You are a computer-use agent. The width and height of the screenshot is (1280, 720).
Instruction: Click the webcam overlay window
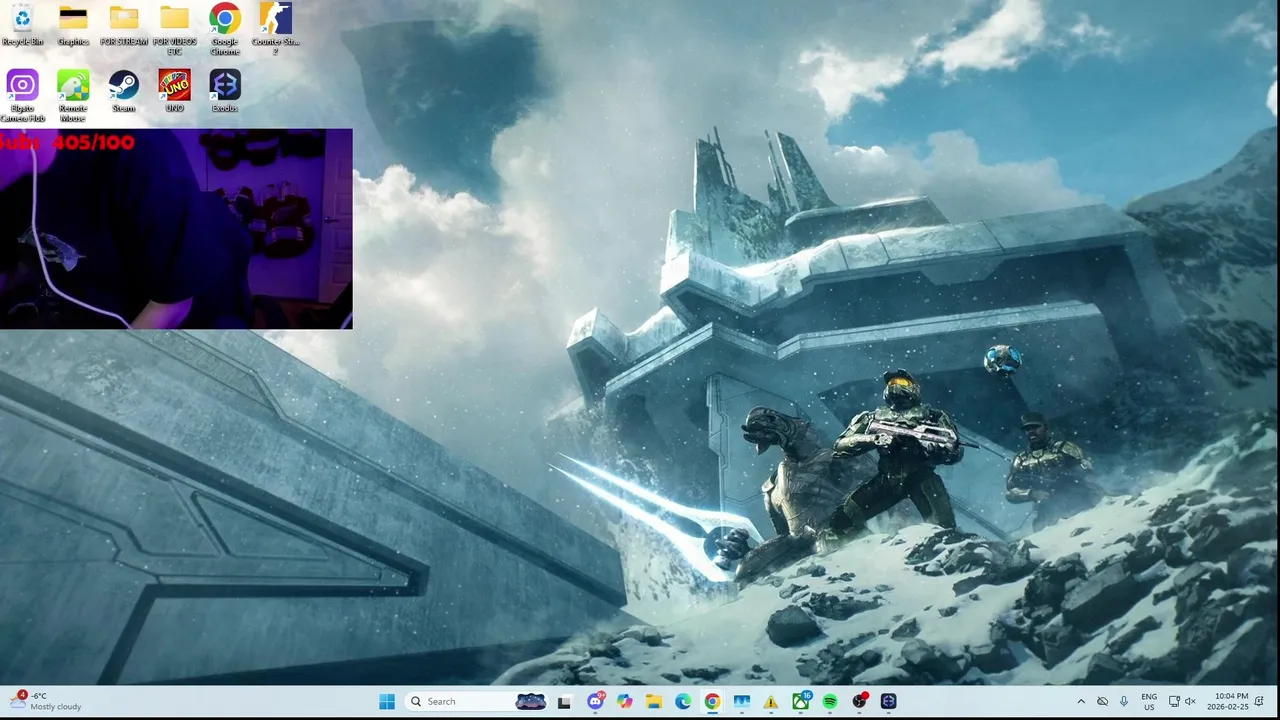coord(176,228)
